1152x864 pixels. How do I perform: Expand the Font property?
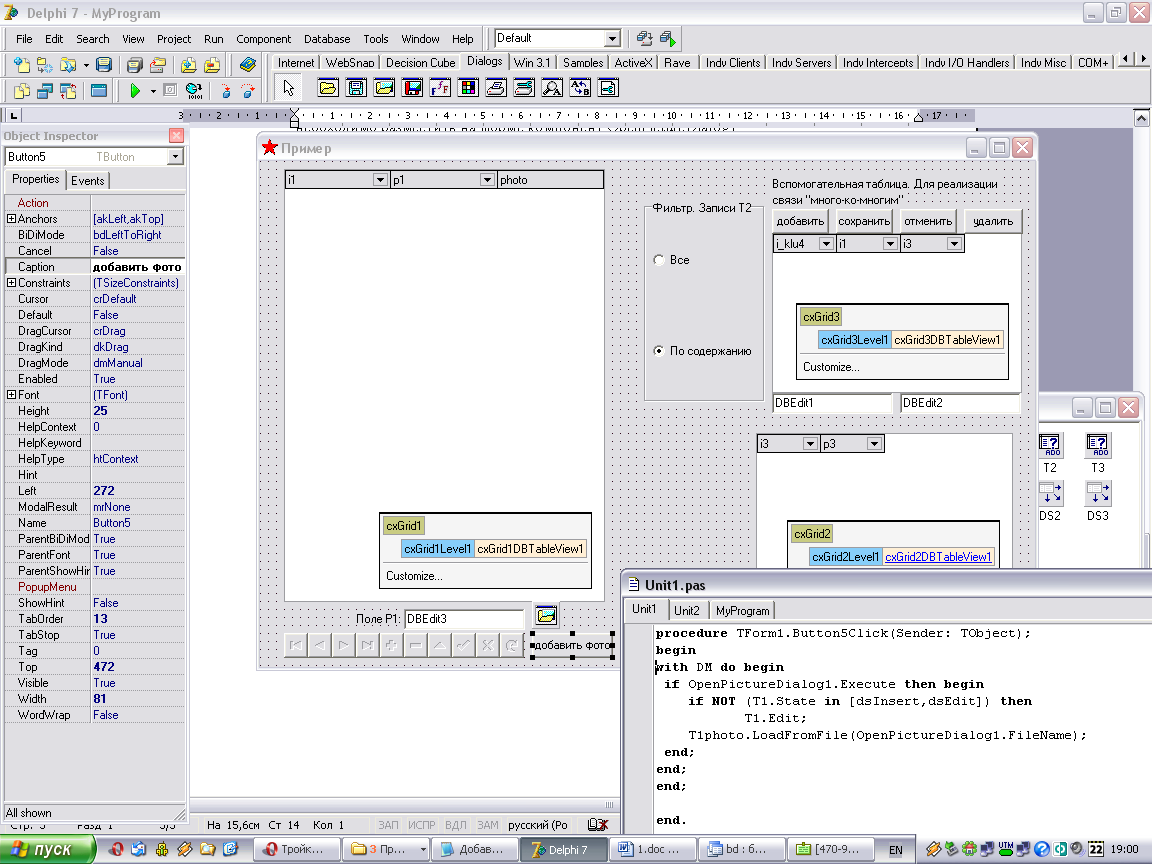click(11, 395)
